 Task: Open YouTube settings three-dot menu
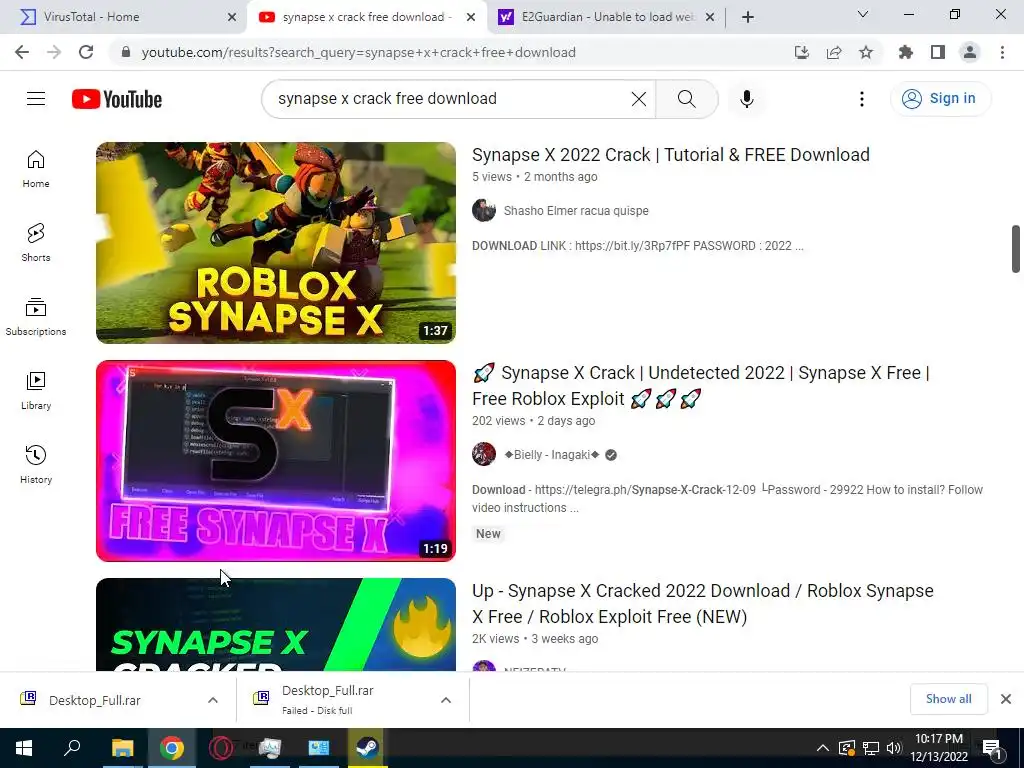click(861, 99)
